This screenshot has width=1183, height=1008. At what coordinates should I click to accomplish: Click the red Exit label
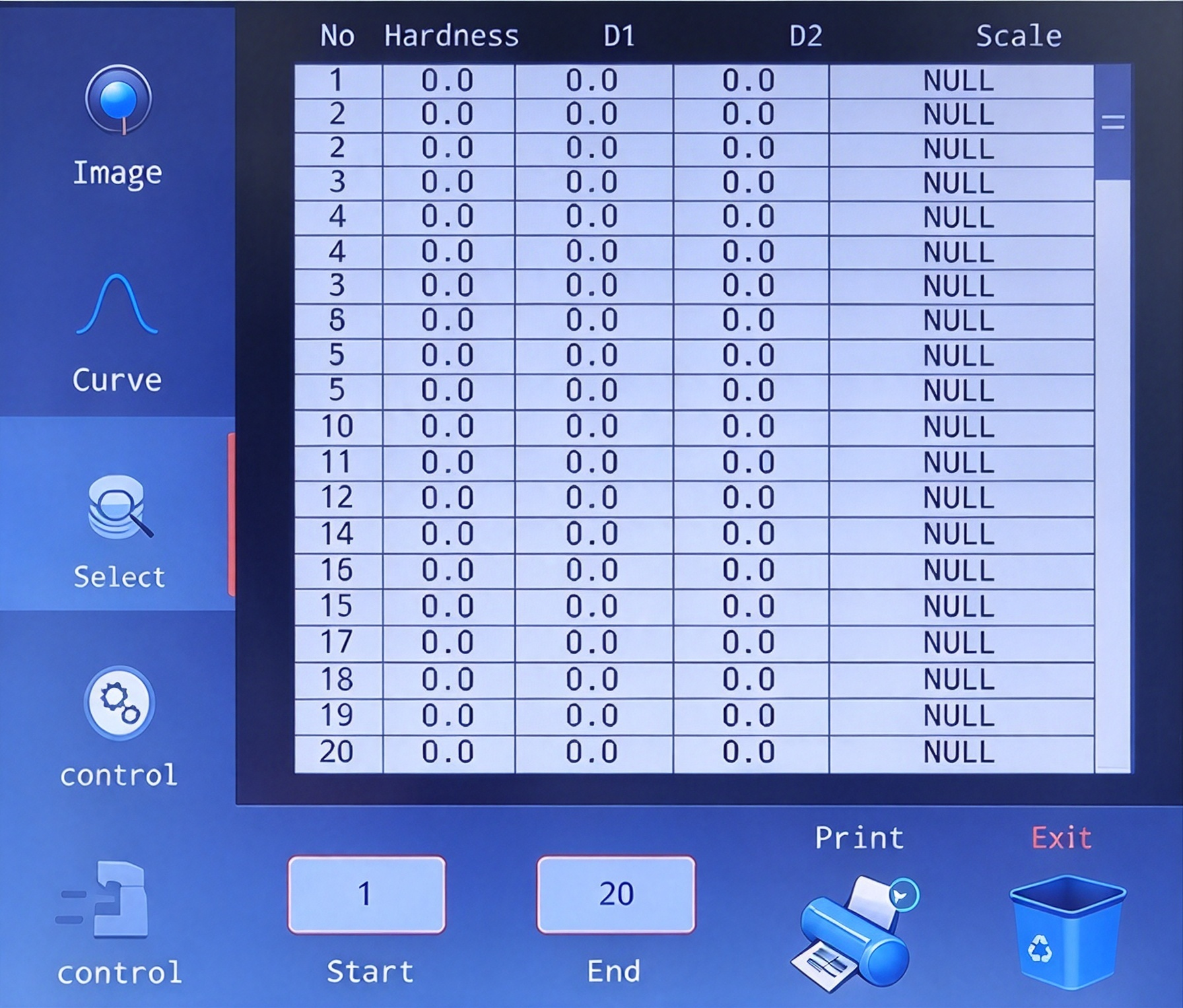(1062, 838)
